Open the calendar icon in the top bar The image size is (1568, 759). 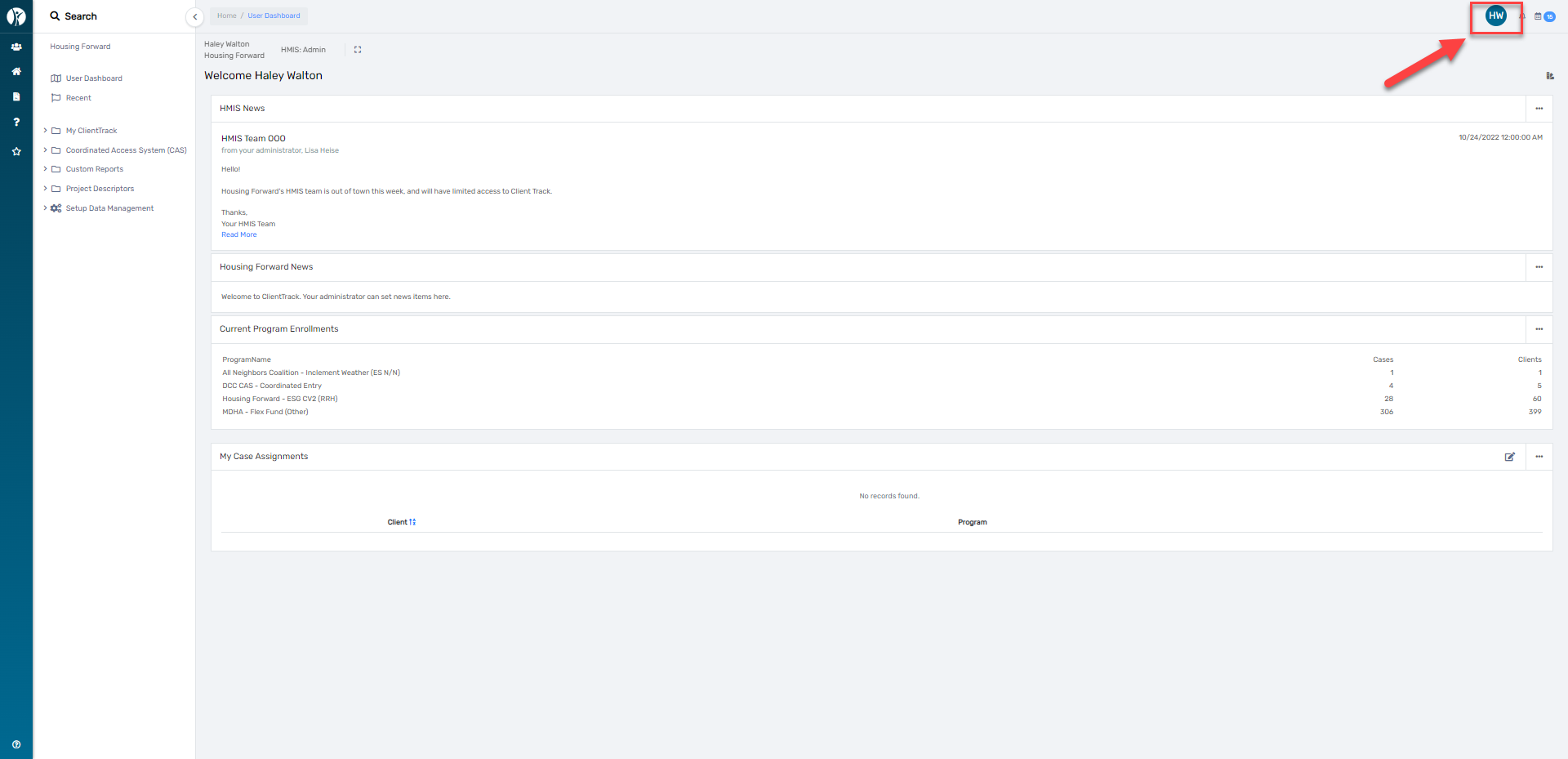[1538, 16]
